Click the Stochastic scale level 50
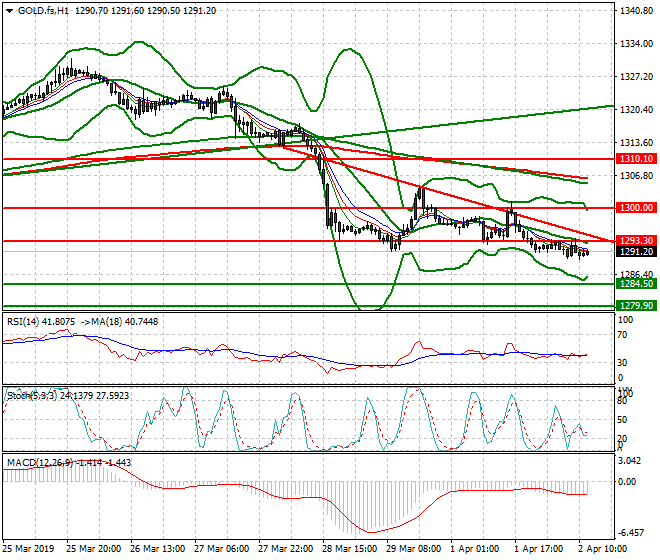The height and width of the screenshot is (560, 660). point(622,420)
